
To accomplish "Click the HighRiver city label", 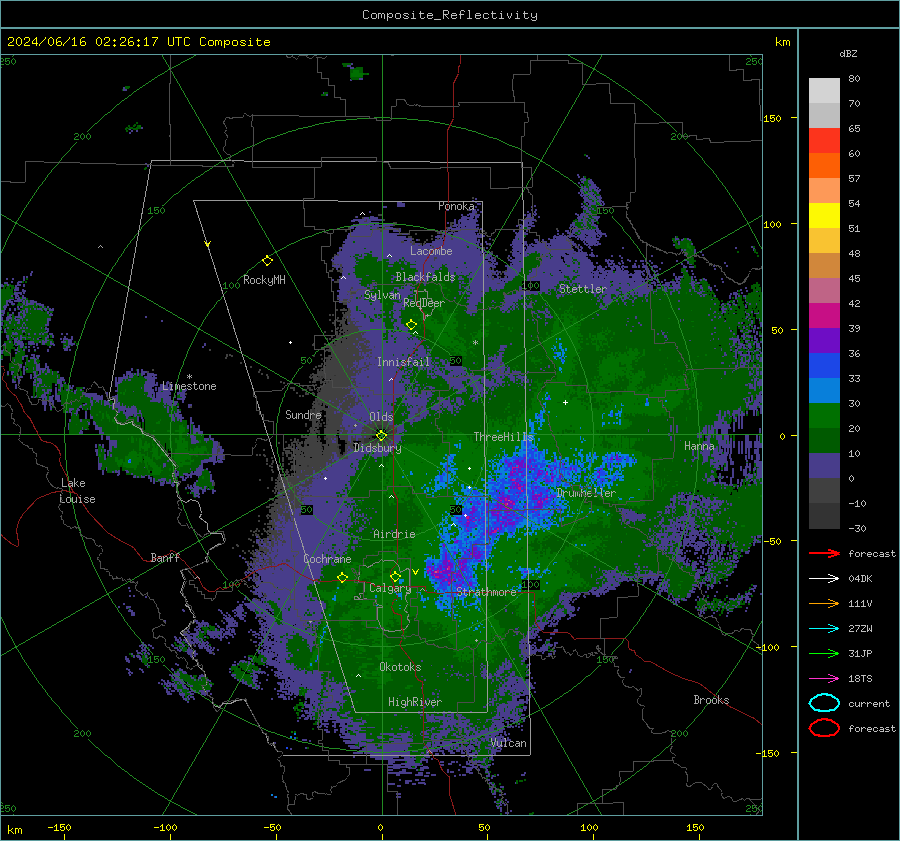I will [x=415, y=702].
